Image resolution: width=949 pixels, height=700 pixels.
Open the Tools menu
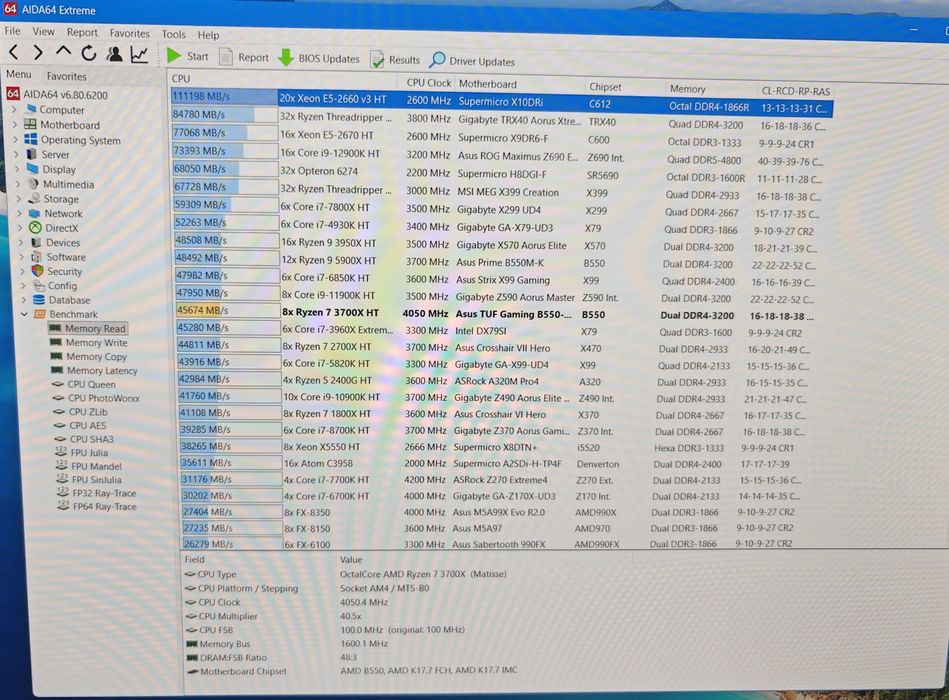click(174, 34)
